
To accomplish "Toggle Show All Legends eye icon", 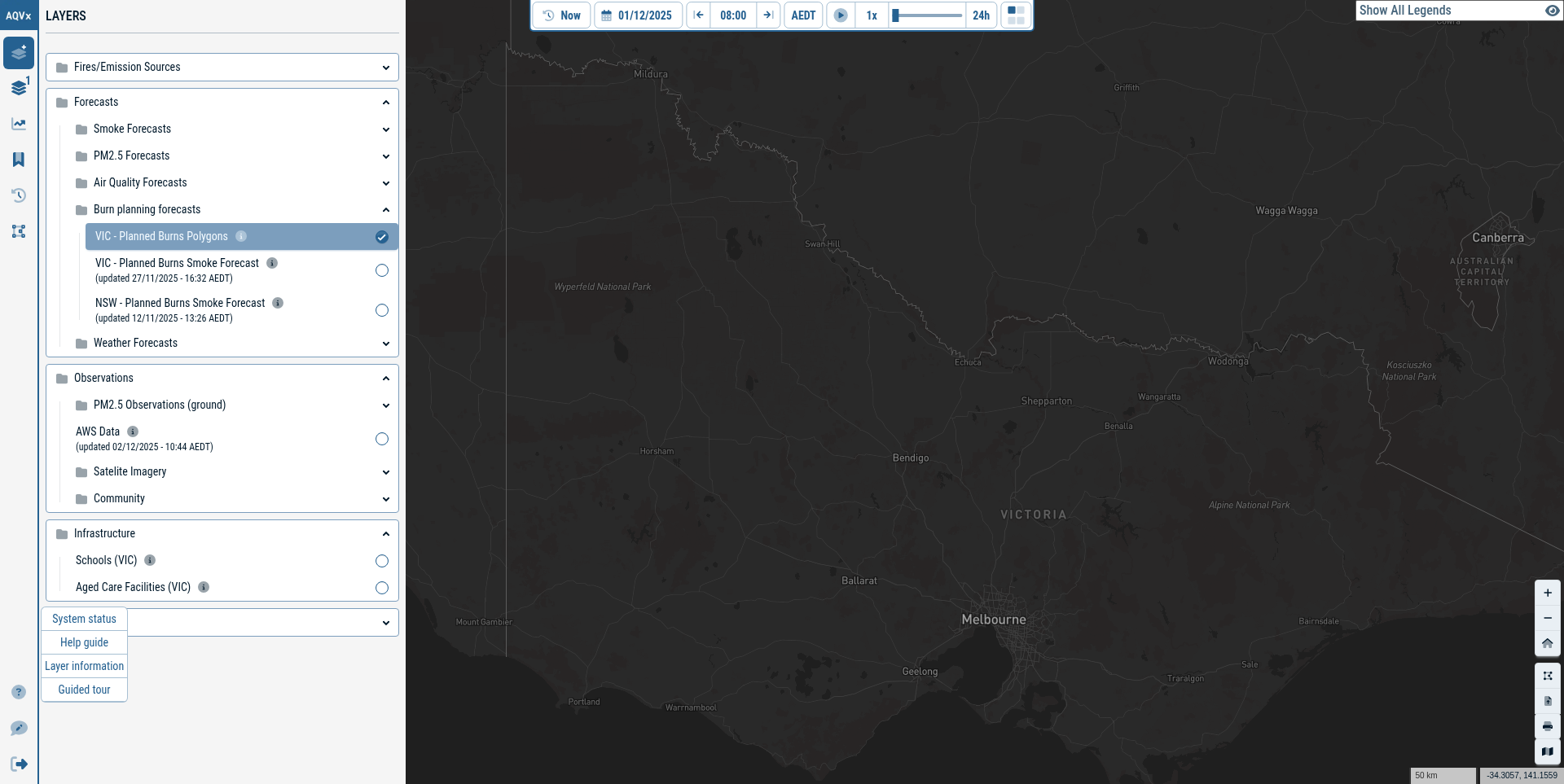I will [x=1552, y=11].
